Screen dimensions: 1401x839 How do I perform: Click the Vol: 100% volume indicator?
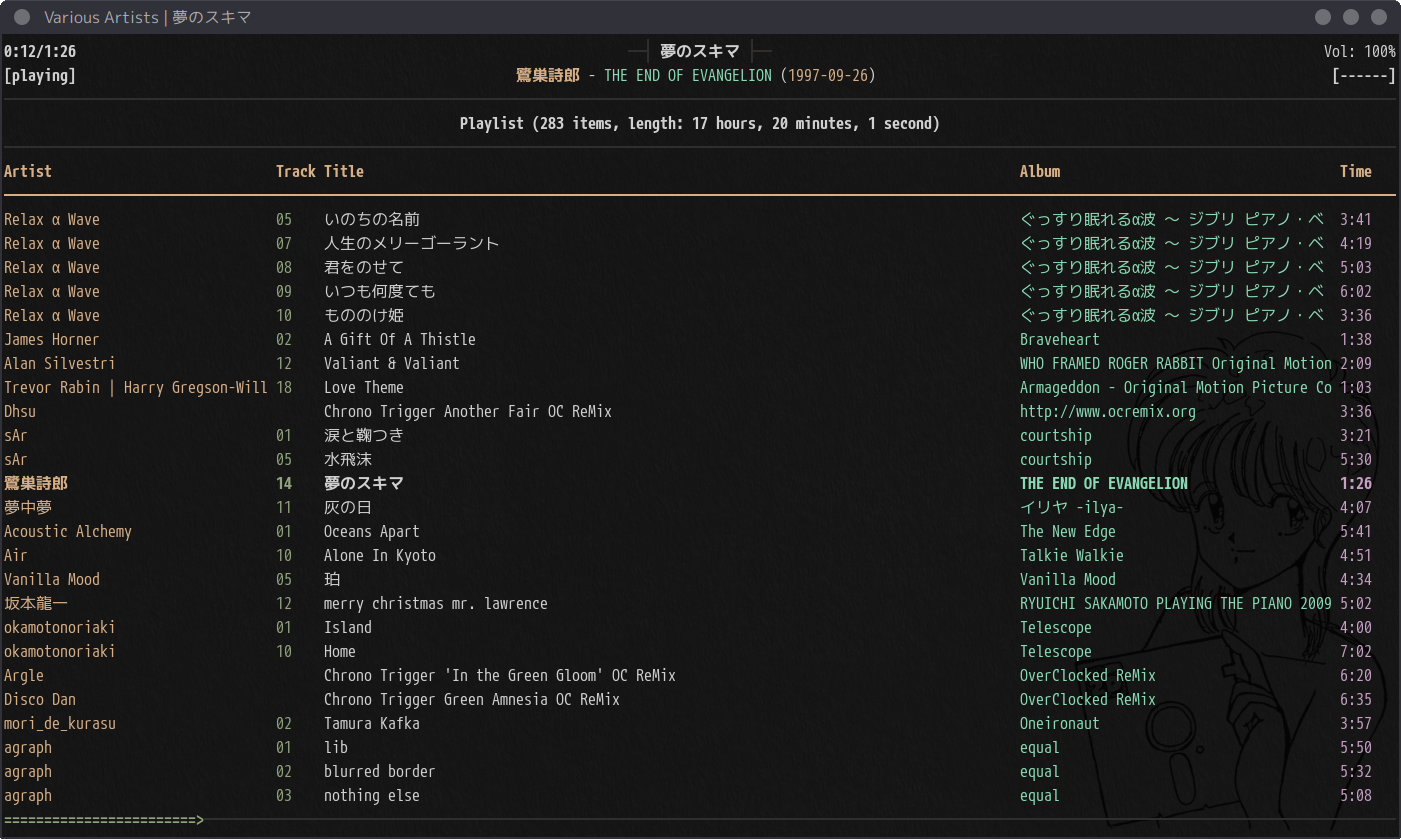pyautogui.click(x=1359, y=52)
